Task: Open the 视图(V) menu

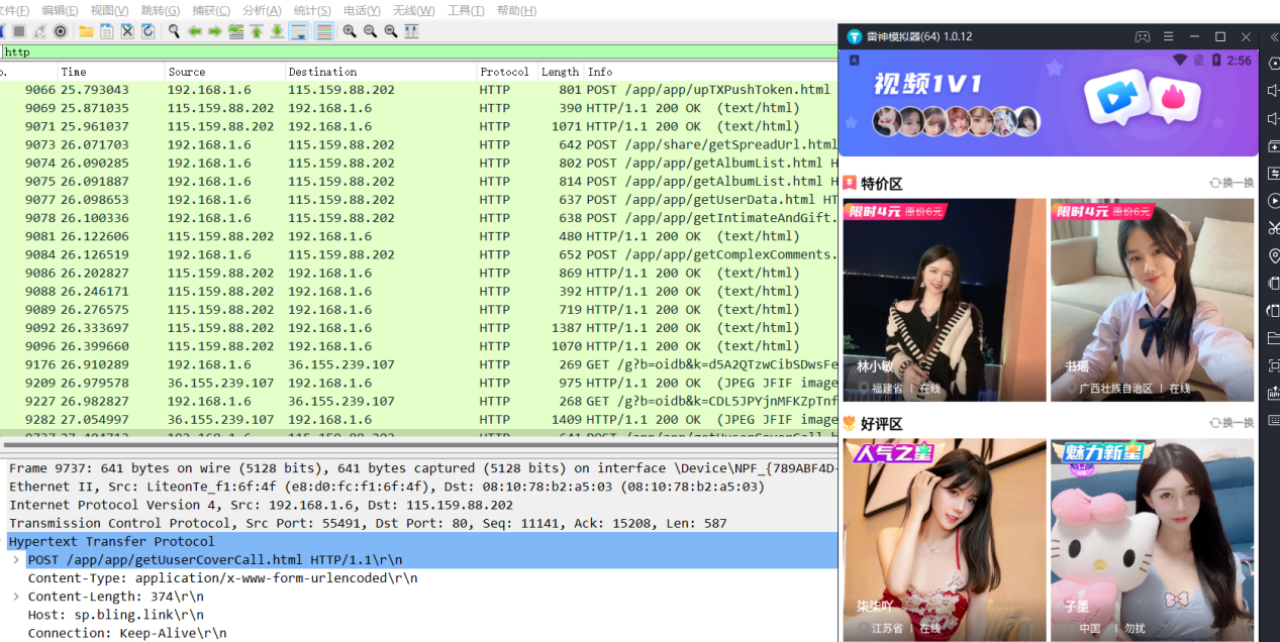Action: click(x=109, y=10)
